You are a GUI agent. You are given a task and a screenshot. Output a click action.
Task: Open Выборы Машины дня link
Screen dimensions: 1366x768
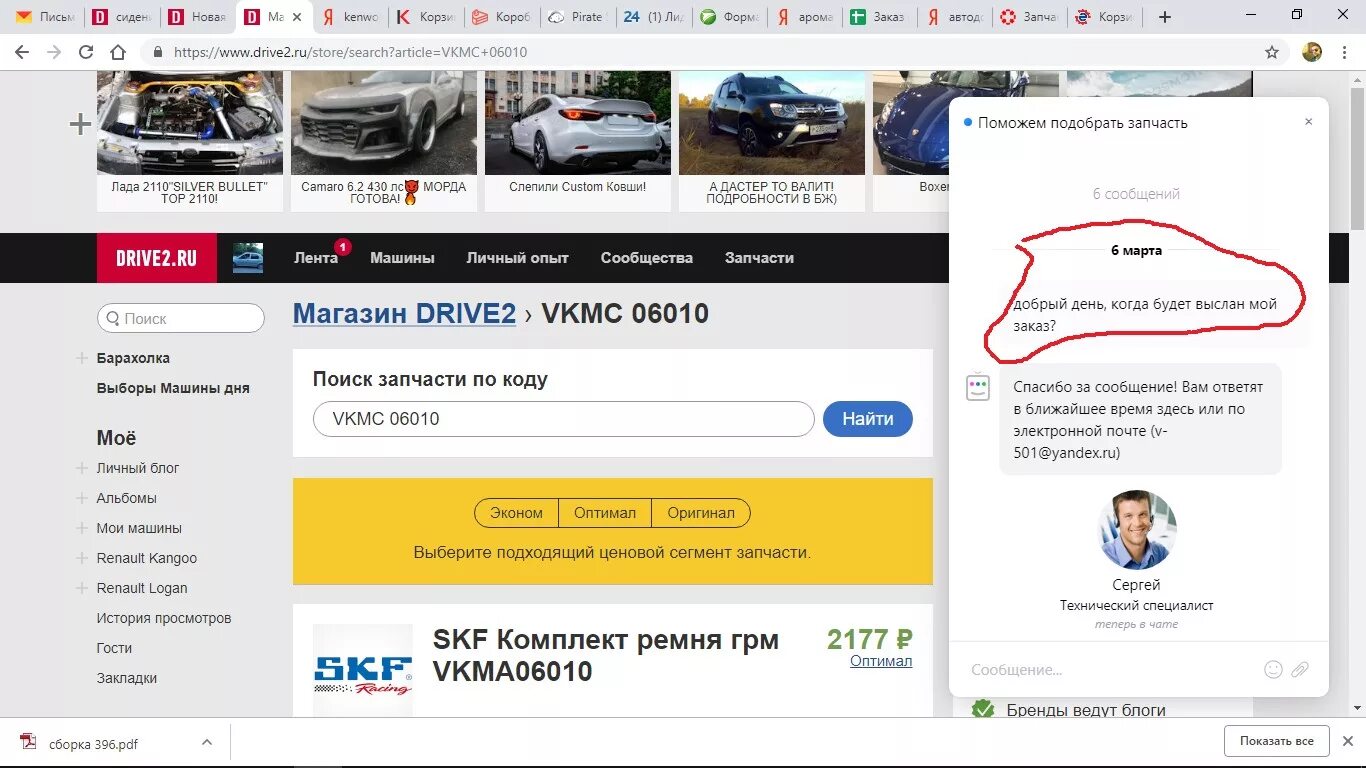[173, 388]
